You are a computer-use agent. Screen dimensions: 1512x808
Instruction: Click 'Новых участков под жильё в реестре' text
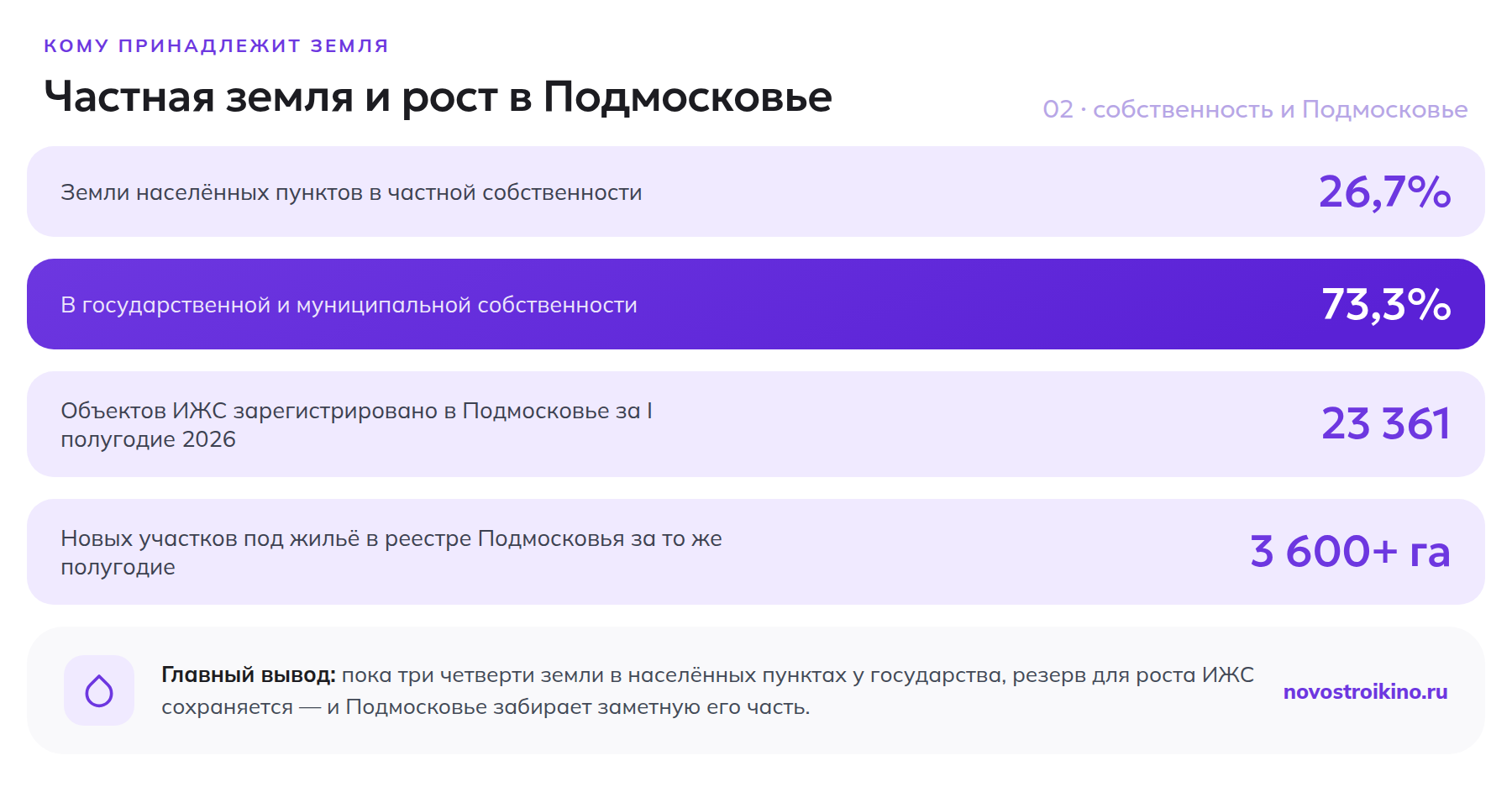pyautogui.click(x=267, y=538)
